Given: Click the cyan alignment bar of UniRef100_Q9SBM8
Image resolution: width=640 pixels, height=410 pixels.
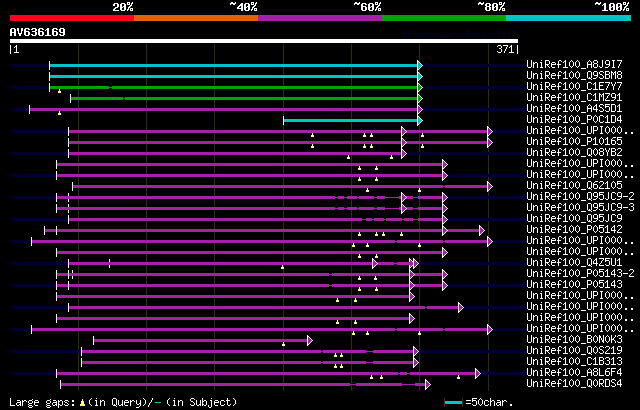Looking at the screenshot, I should (233, 76).
